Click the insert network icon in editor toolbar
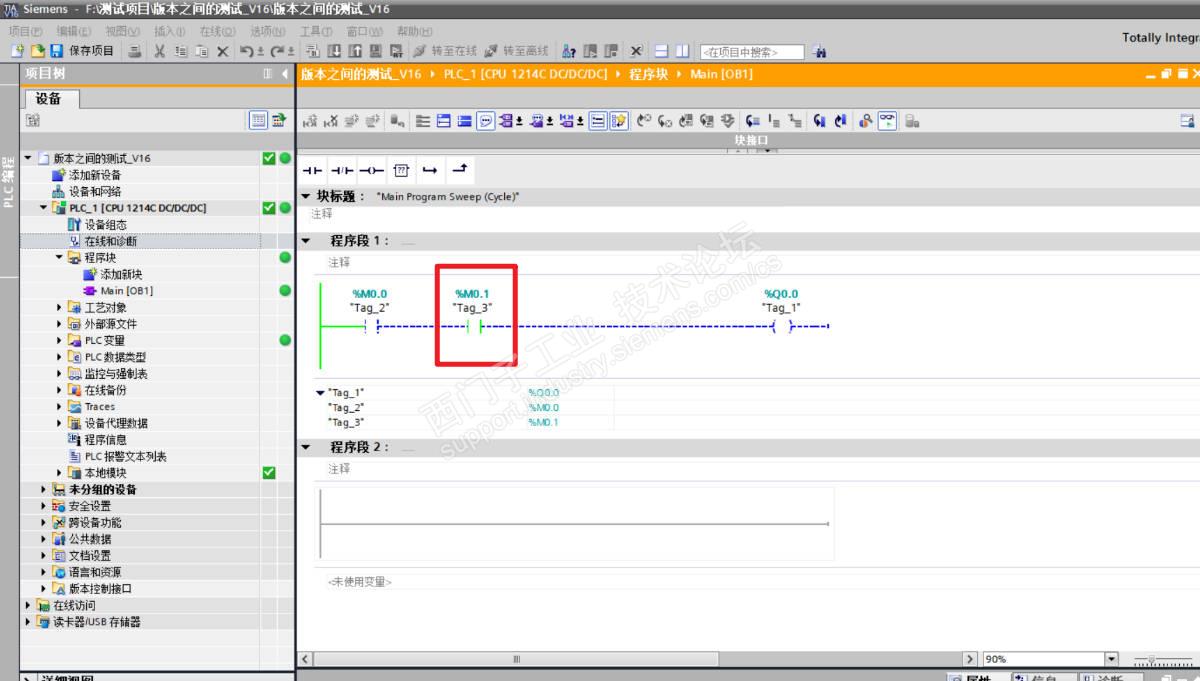1200x681 pixels. (310, 121)
